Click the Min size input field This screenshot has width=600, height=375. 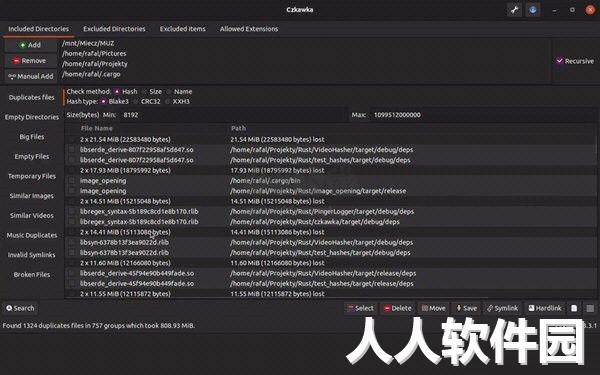233,115
